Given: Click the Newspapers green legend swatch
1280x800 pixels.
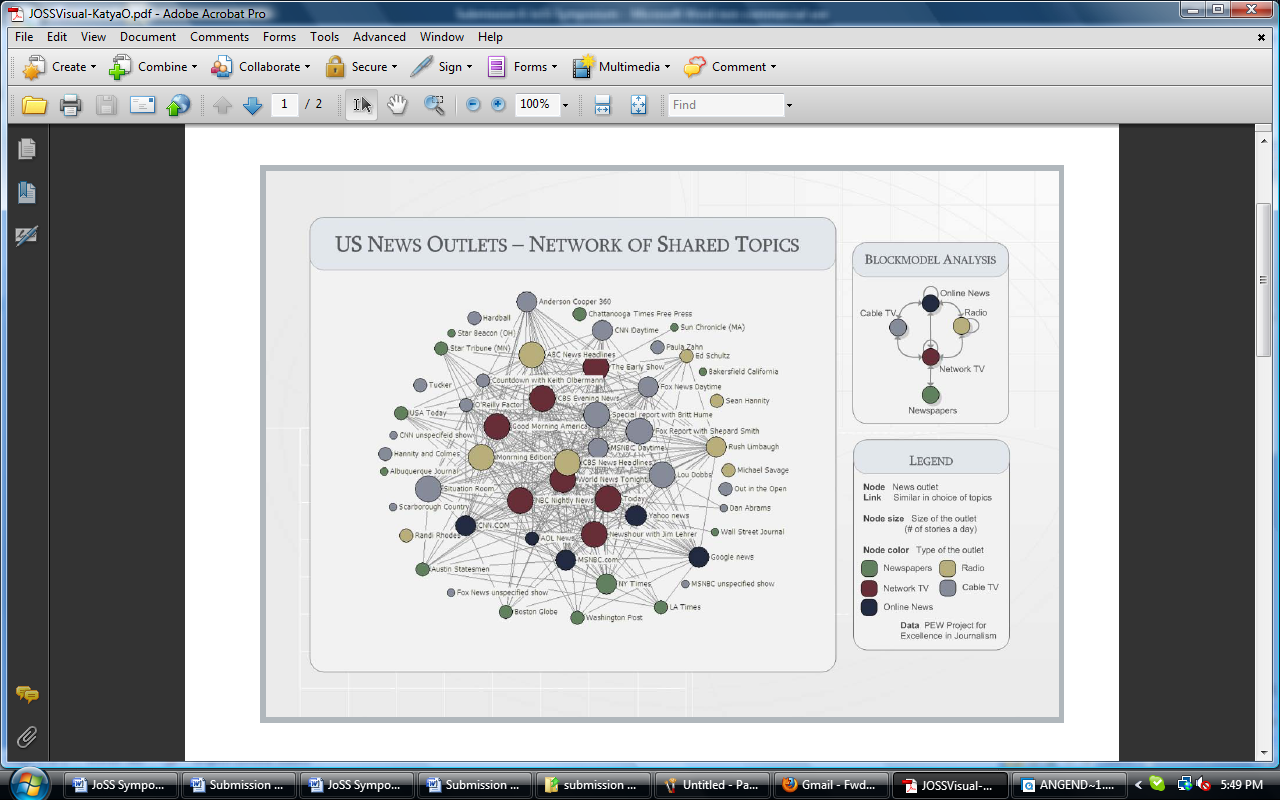Looking at the screenshot, I should (x=870, y=568).
